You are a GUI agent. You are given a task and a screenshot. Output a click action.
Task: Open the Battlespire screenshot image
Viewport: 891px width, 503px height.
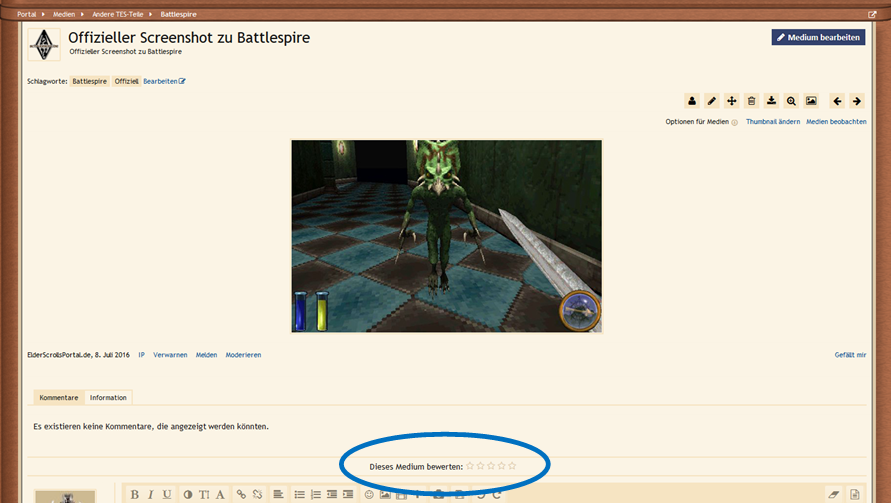(447, 236)
